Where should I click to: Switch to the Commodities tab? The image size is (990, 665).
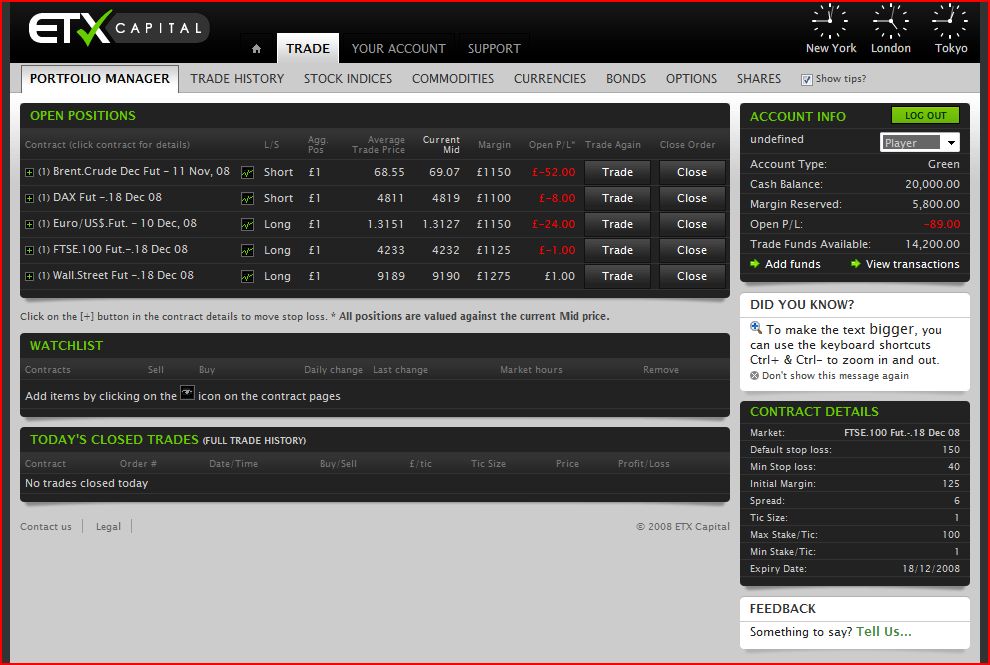point(452,78)
